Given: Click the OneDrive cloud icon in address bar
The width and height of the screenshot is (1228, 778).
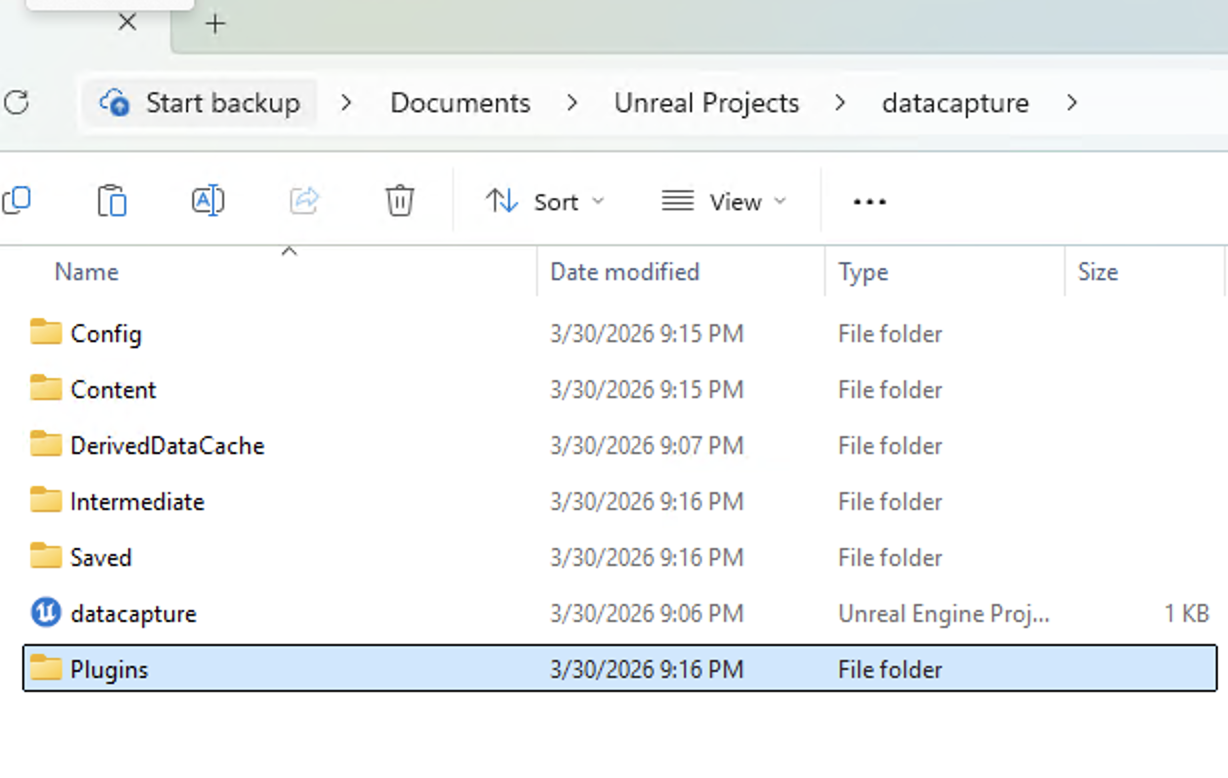Looking at the screenshot, I should (x=117, y=102).
